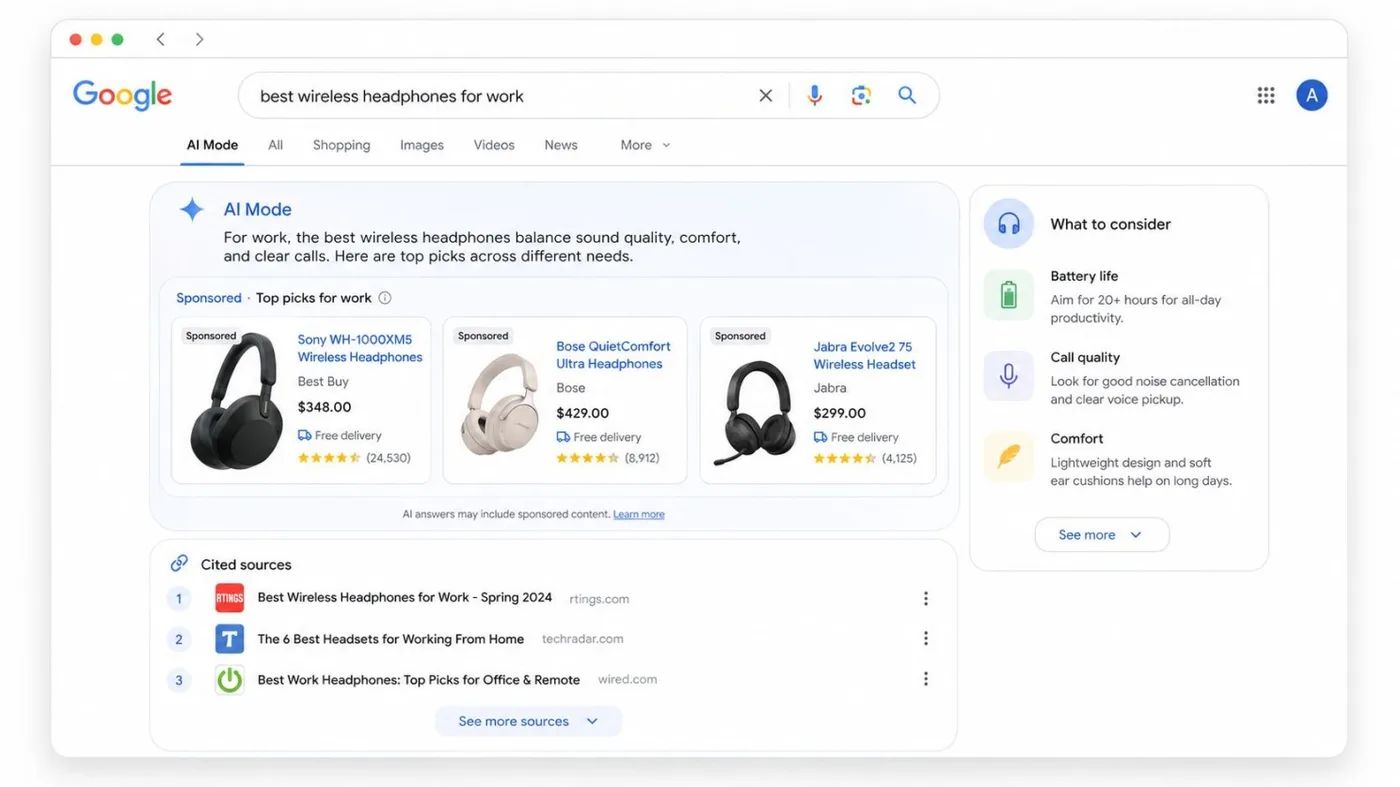Screen dimensions: 1400x787
Task: Open options for the rtings.com source
Action: point(926,599)
